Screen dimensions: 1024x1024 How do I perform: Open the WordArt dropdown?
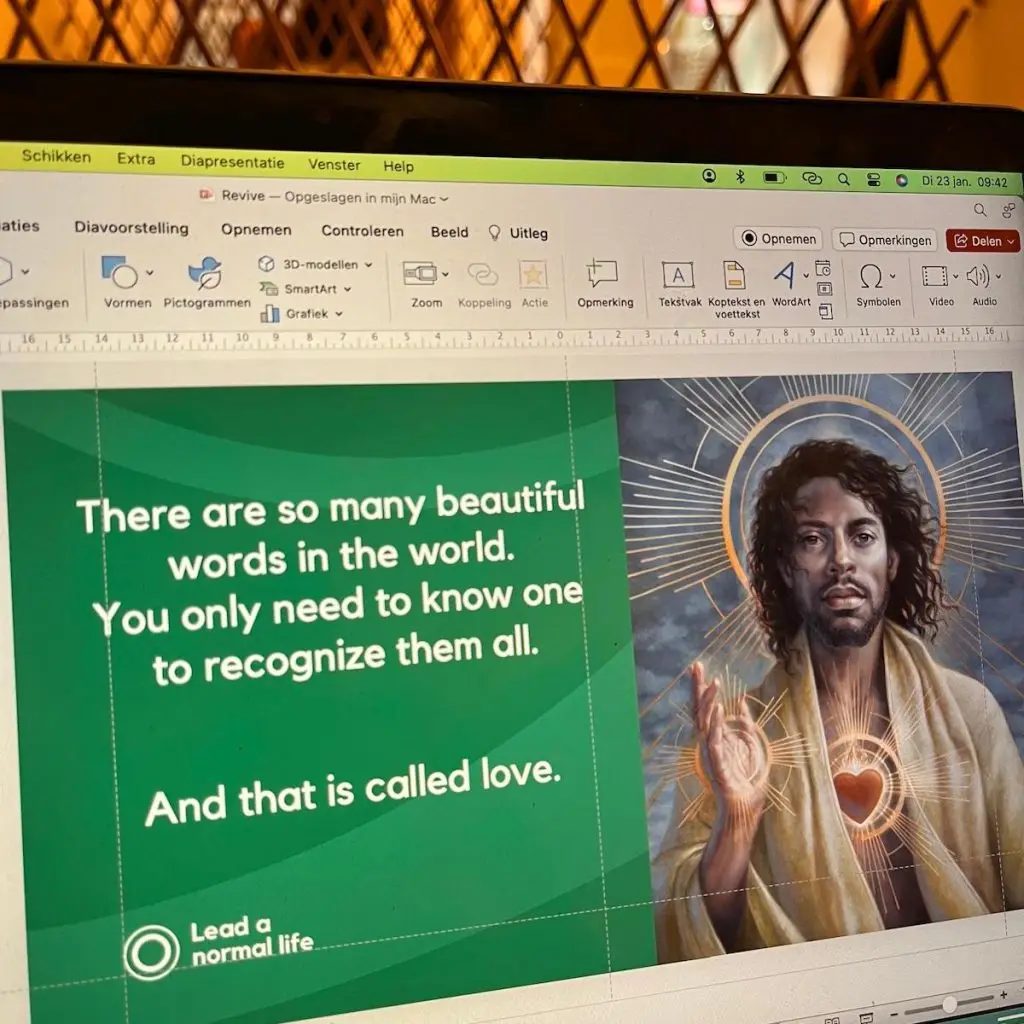pyautogui.click(x=805, y=275)
